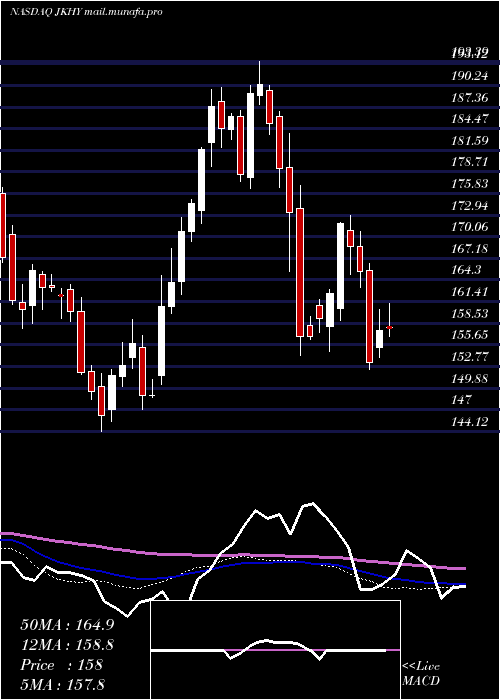Click the last small red doji candle
Viewport: 500px width, 700px height.
click(389, 327)
